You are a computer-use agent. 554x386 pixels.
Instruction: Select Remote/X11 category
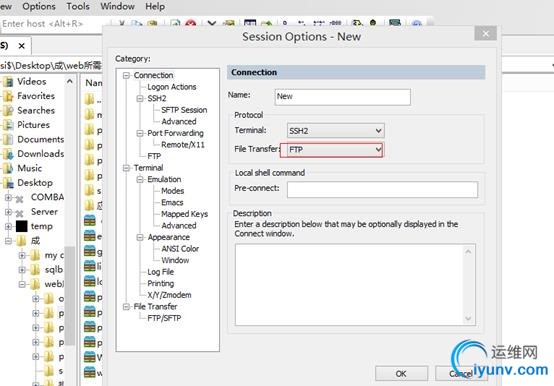pyautogui.click(x=183, y=145)
